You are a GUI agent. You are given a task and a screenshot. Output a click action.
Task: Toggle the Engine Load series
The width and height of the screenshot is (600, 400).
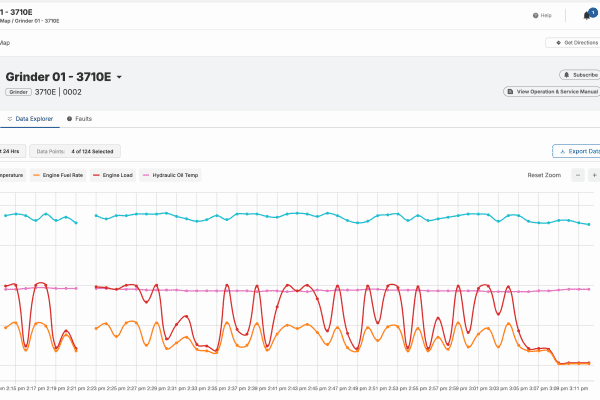[116, 175]
